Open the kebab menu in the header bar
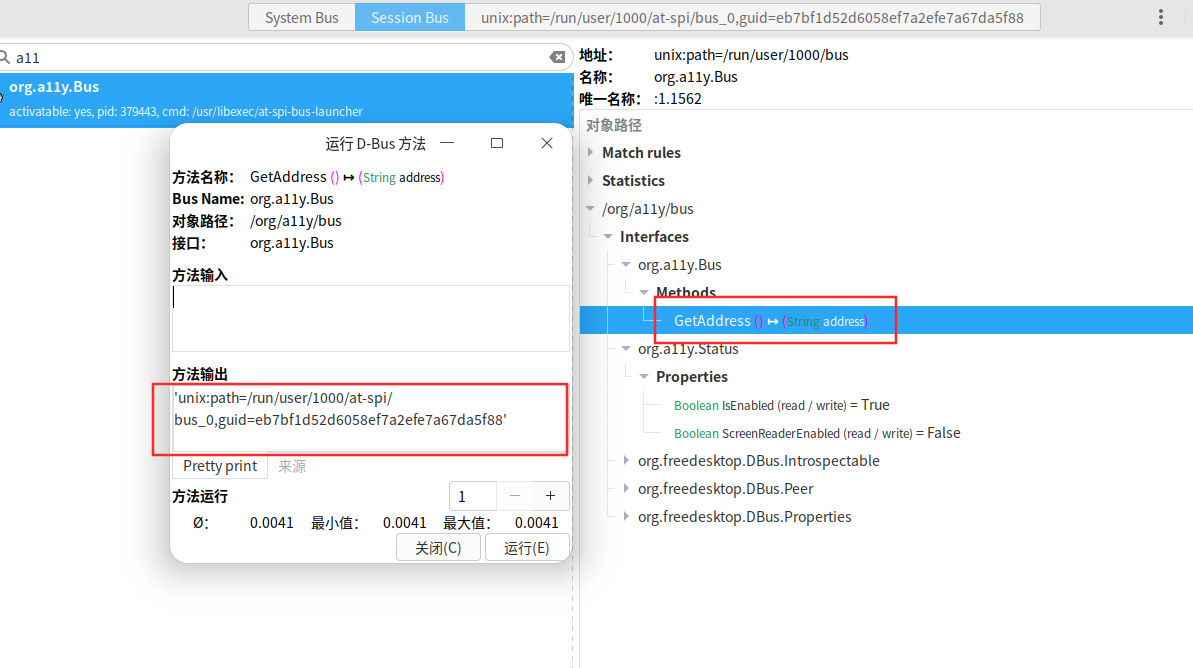Screen dimensions: 1193x668 coord(1161,17)
